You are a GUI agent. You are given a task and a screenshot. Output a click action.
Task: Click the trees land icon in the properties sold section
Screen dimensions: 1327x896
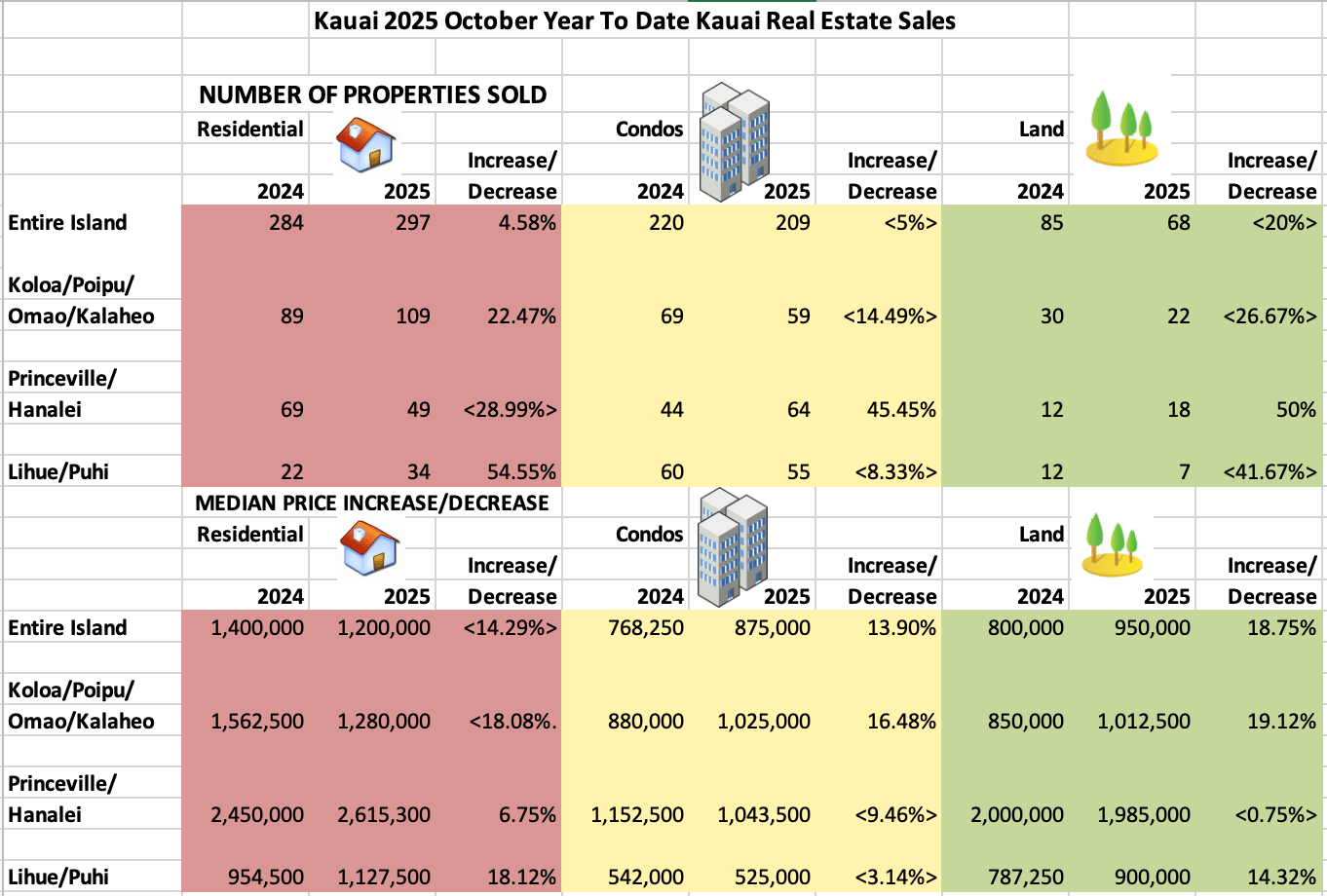(x=1122, y=128)
